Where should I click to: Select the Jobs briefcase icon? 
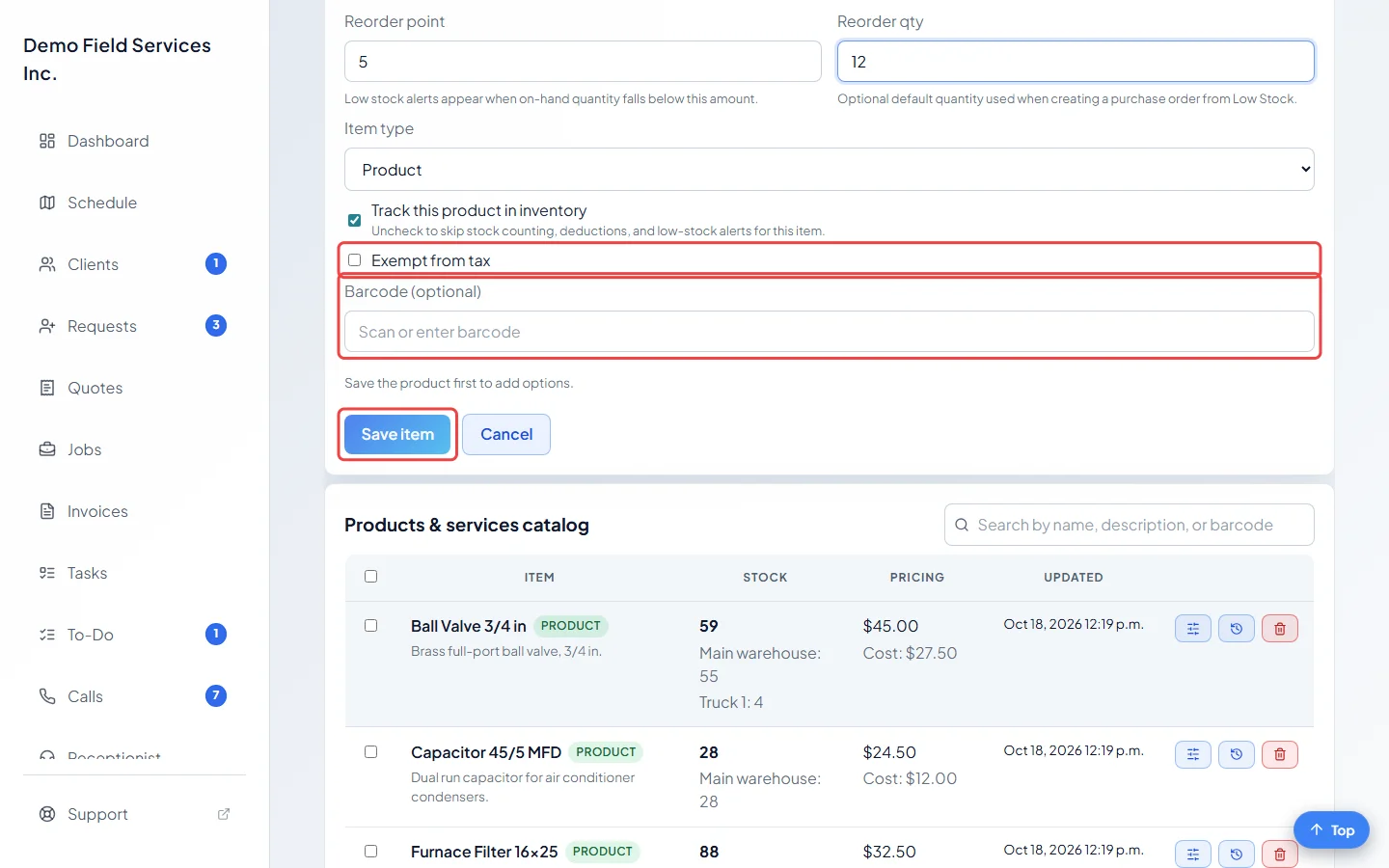pyautogui.click(x=47, y=449)
